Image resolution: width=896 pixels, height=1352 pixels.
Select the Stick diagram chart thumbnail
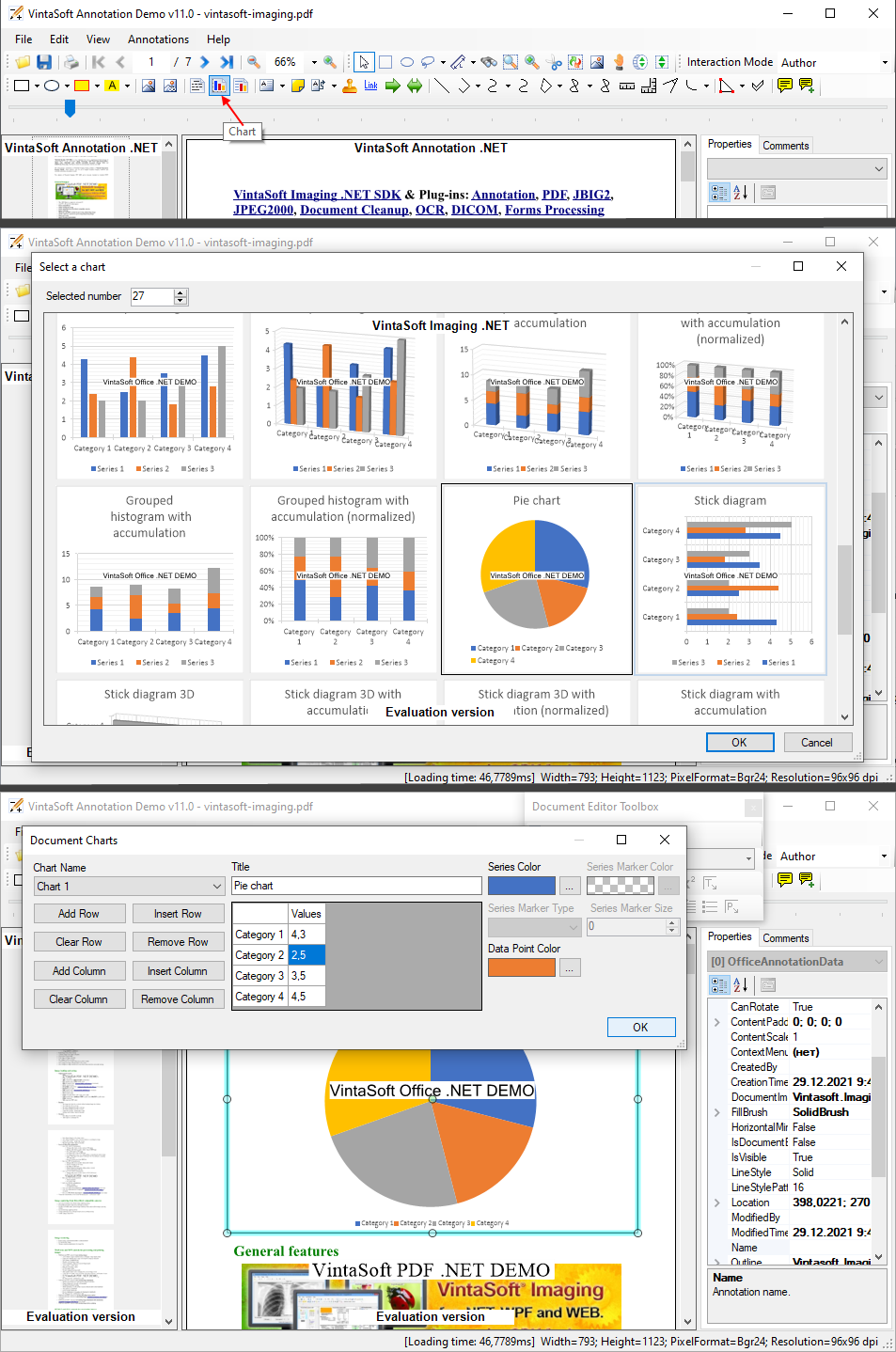[x=731, y=578]
